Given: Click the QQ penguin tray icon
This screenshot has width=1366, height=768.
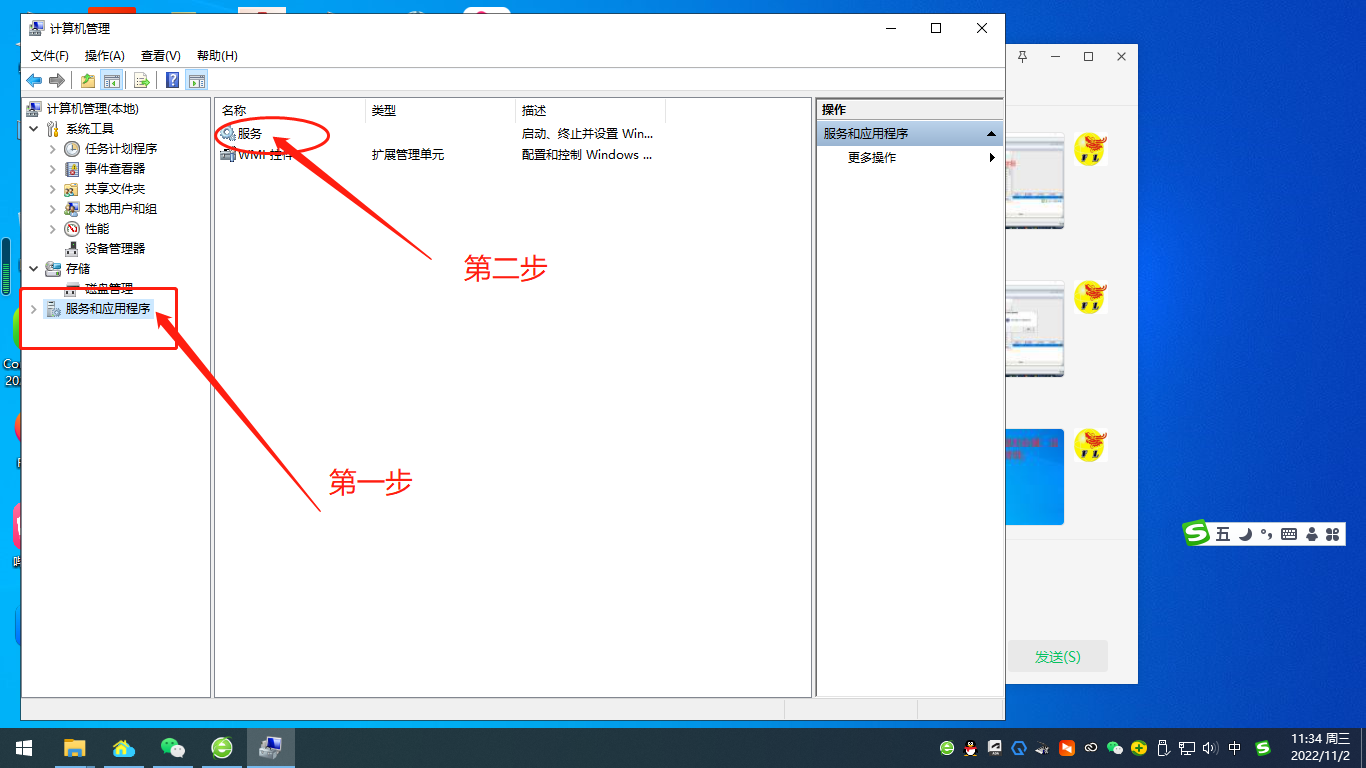Looking at the screenshot, I should tap(970, 748).
